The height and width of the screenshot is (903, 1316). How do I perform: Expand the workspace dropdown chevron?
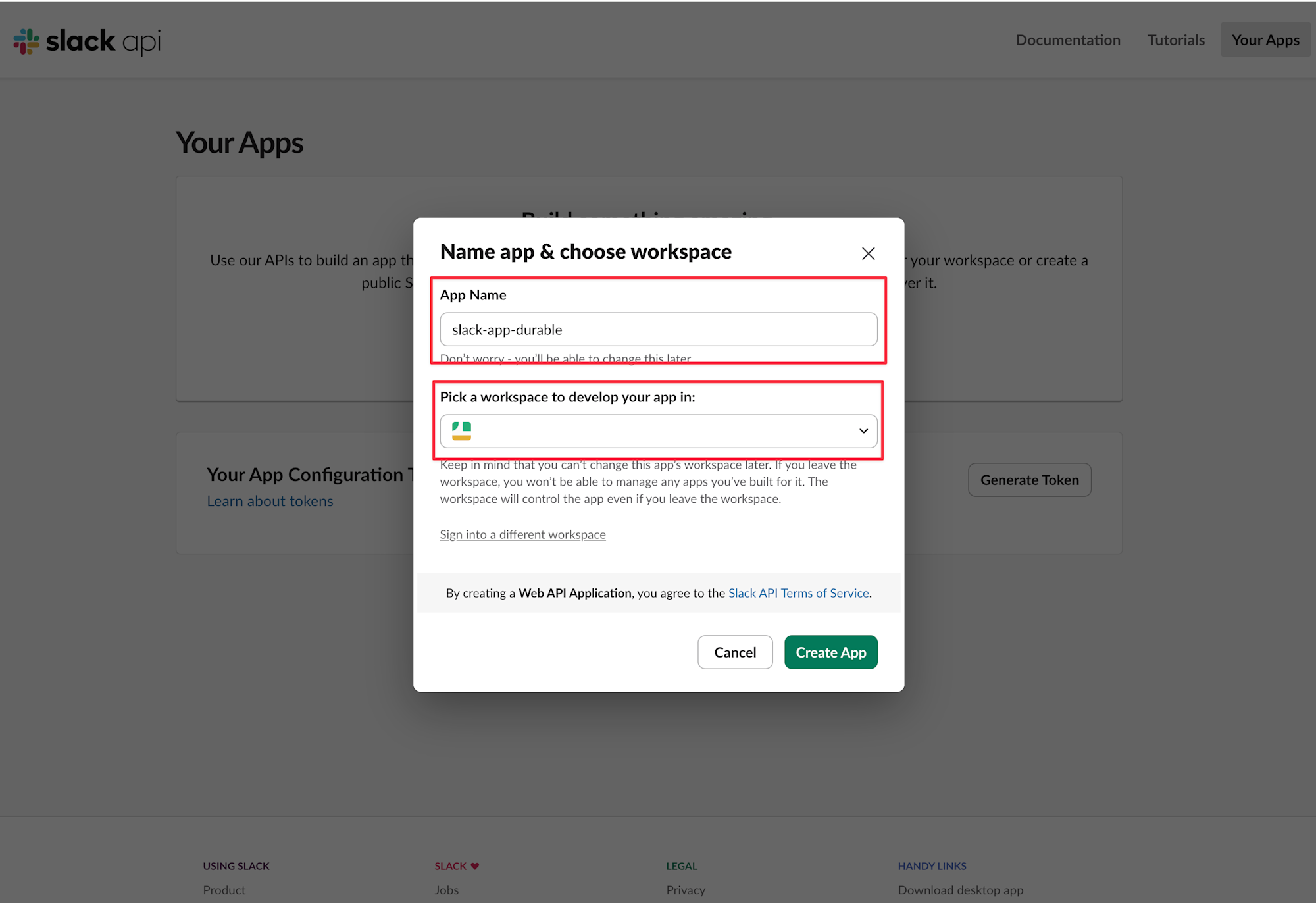click(x=863, y=431)
